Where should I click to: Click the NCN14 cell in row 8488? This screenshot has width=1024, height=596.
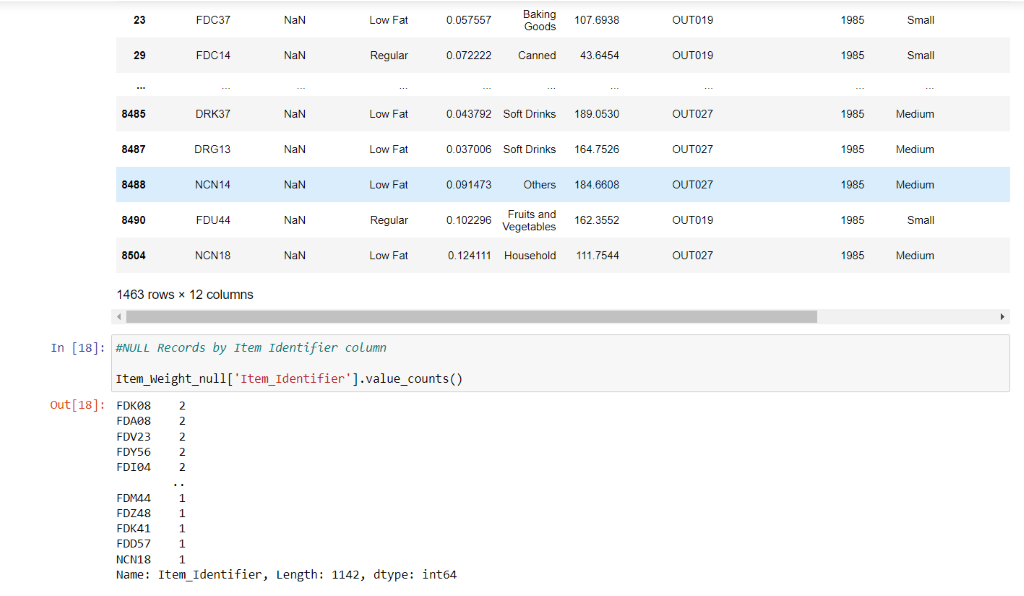(x=212, y=185)
